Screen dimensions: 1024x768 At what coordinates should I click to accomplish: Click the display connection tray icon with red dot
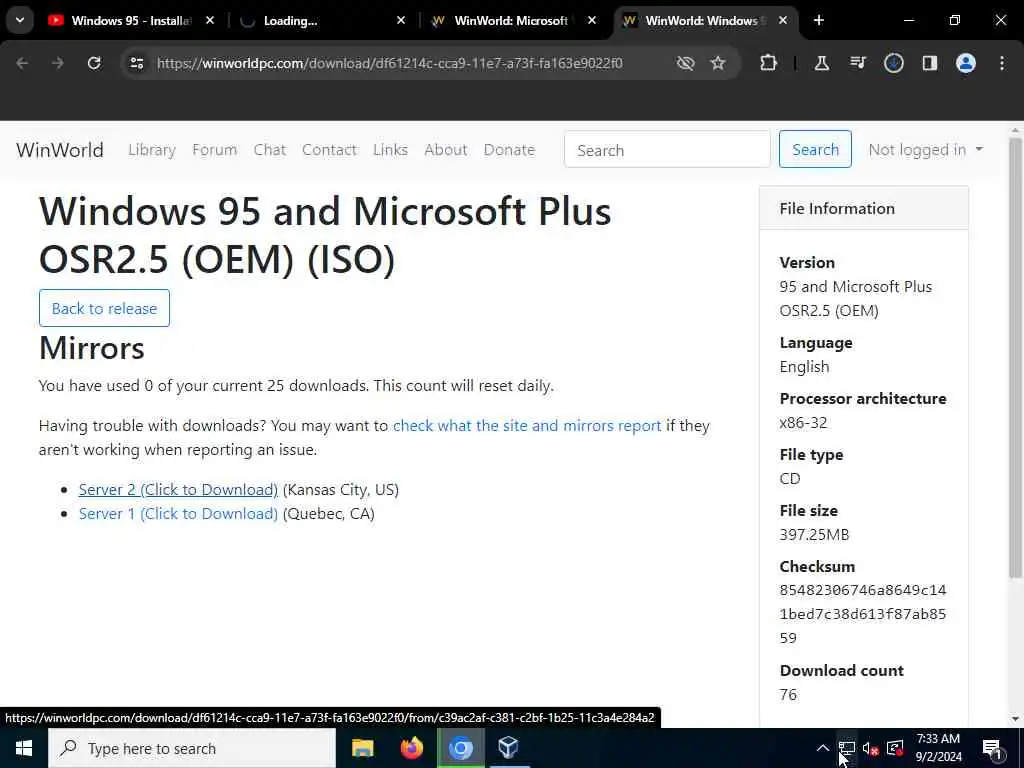coord(895,748)
